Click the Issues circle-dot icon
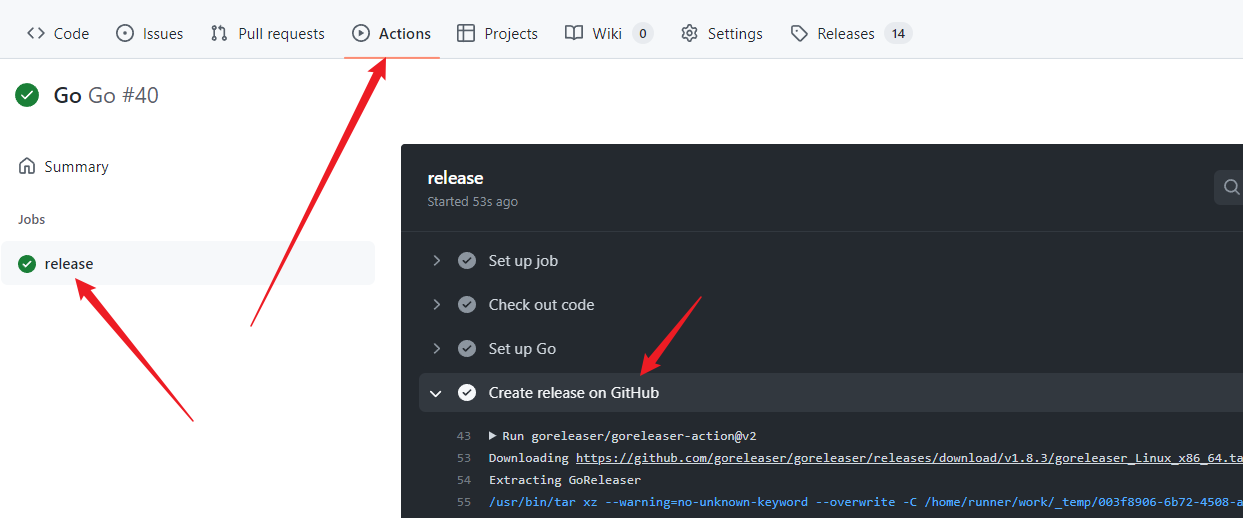This screenshot has height=518, width=1243. pos(125,33)
